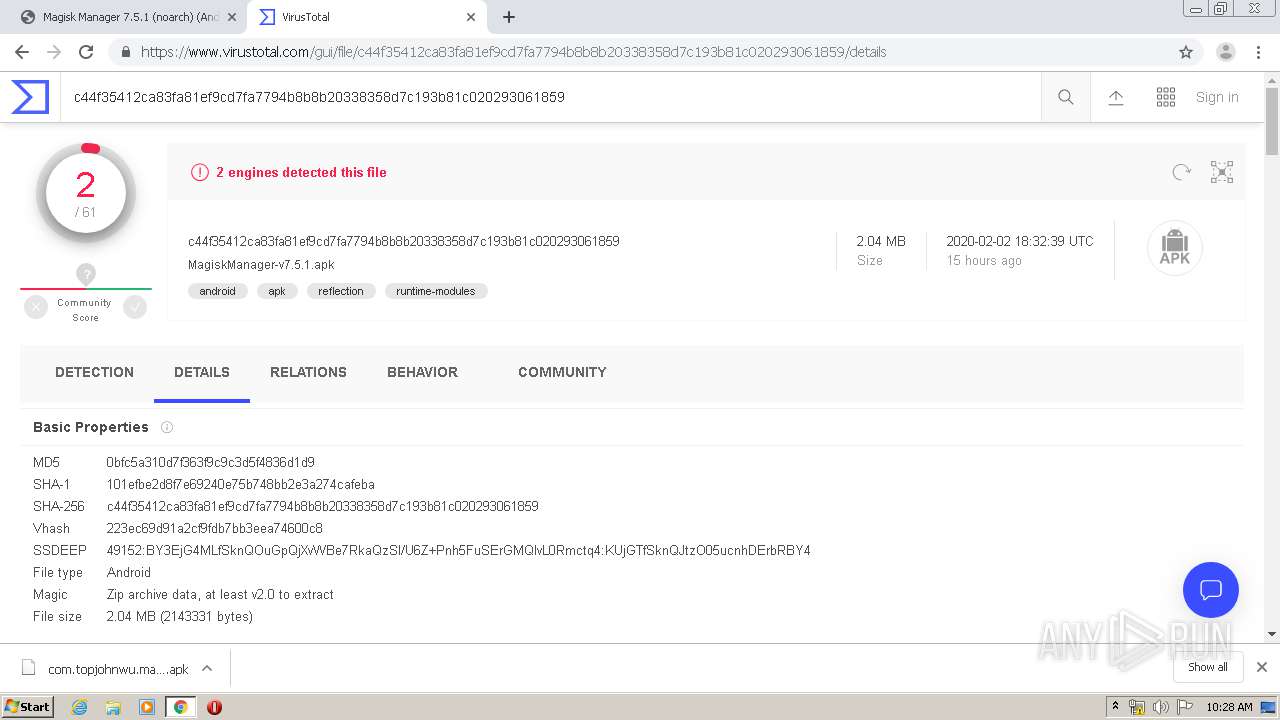Switch to the DETECTION tab
Viewport: 1280px width, 720px height.
tap(94, 372)
